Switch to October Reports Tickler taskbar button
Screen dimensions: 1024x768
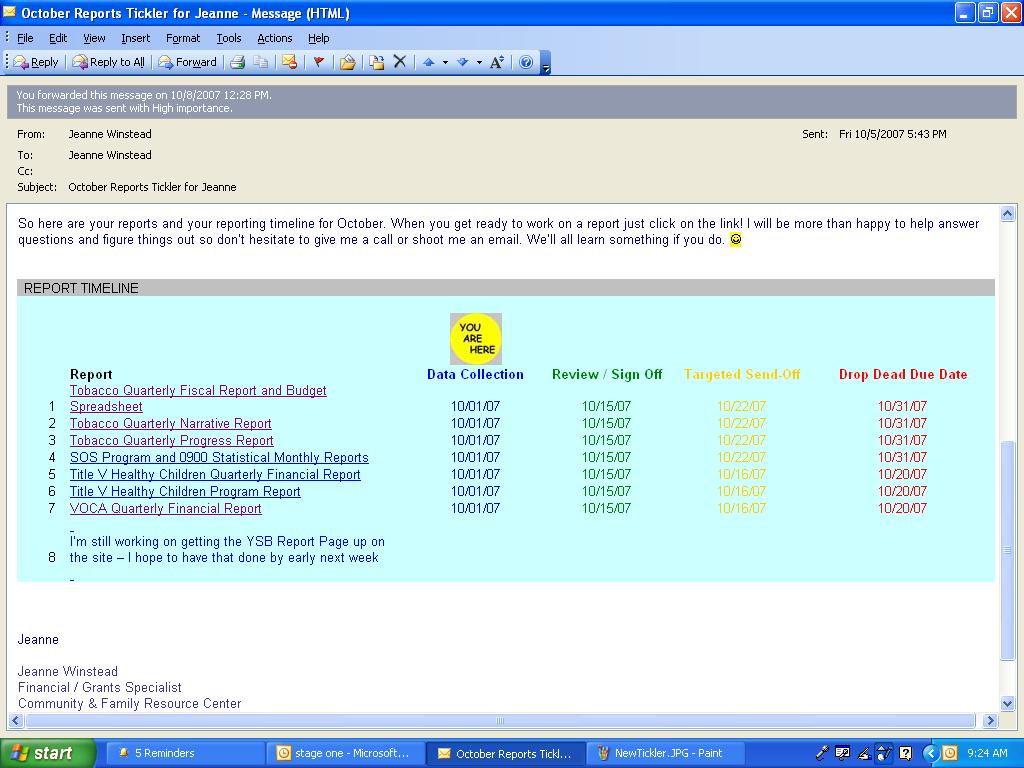[x=506, y=753]
